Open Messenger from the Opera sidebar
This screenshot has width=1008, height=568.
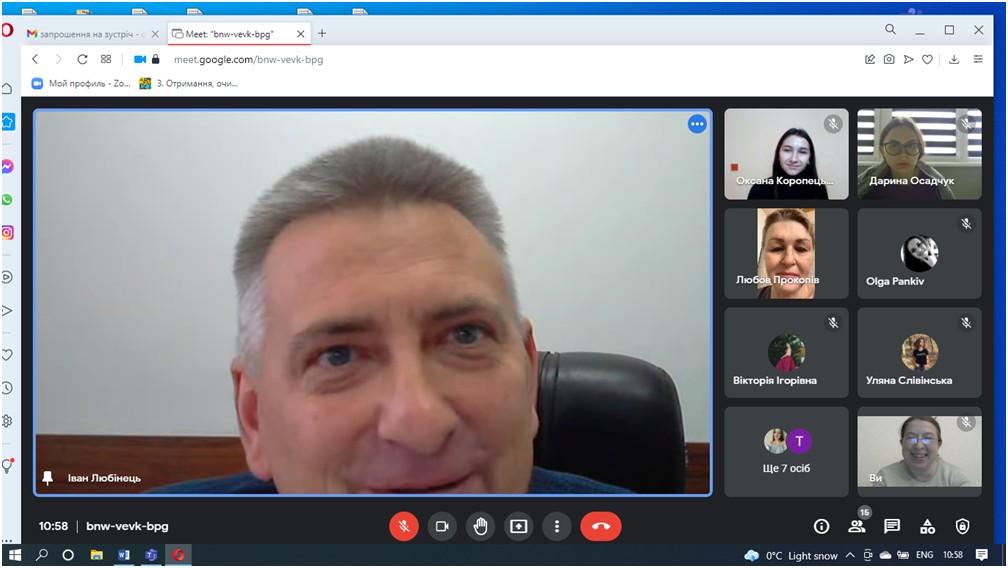click(x=8, y=167)
